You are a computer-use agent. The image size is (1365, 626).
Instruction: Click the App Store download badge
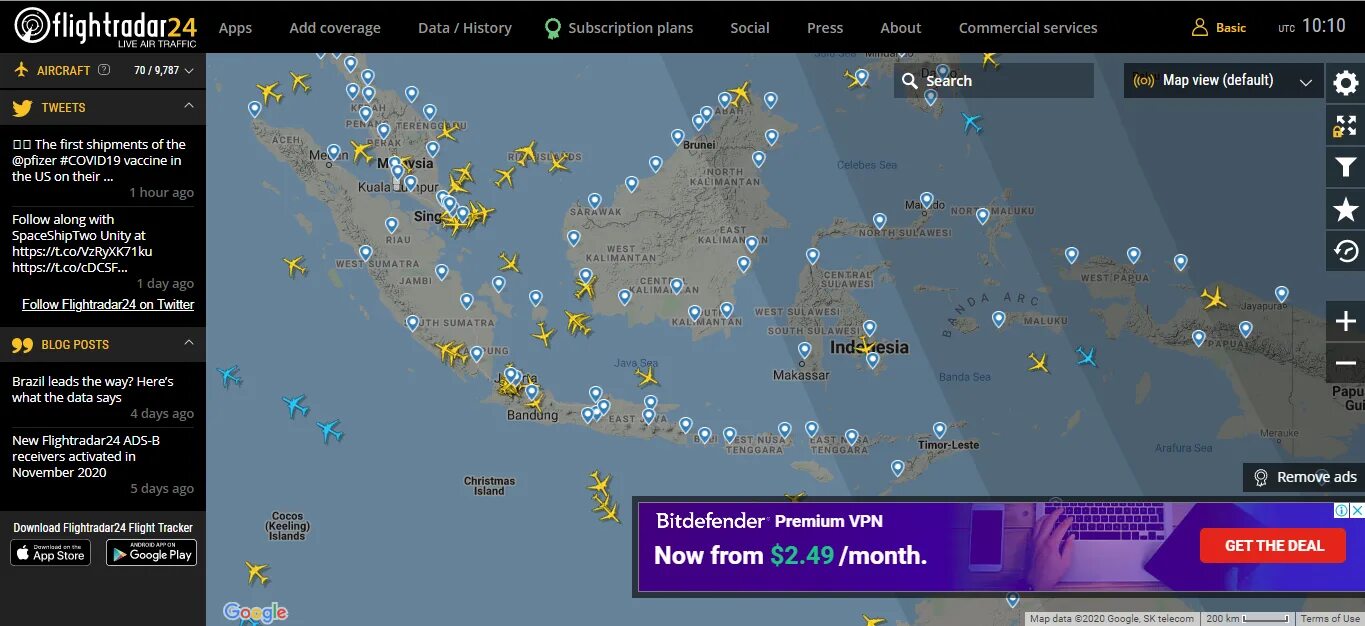click(51, 552)
